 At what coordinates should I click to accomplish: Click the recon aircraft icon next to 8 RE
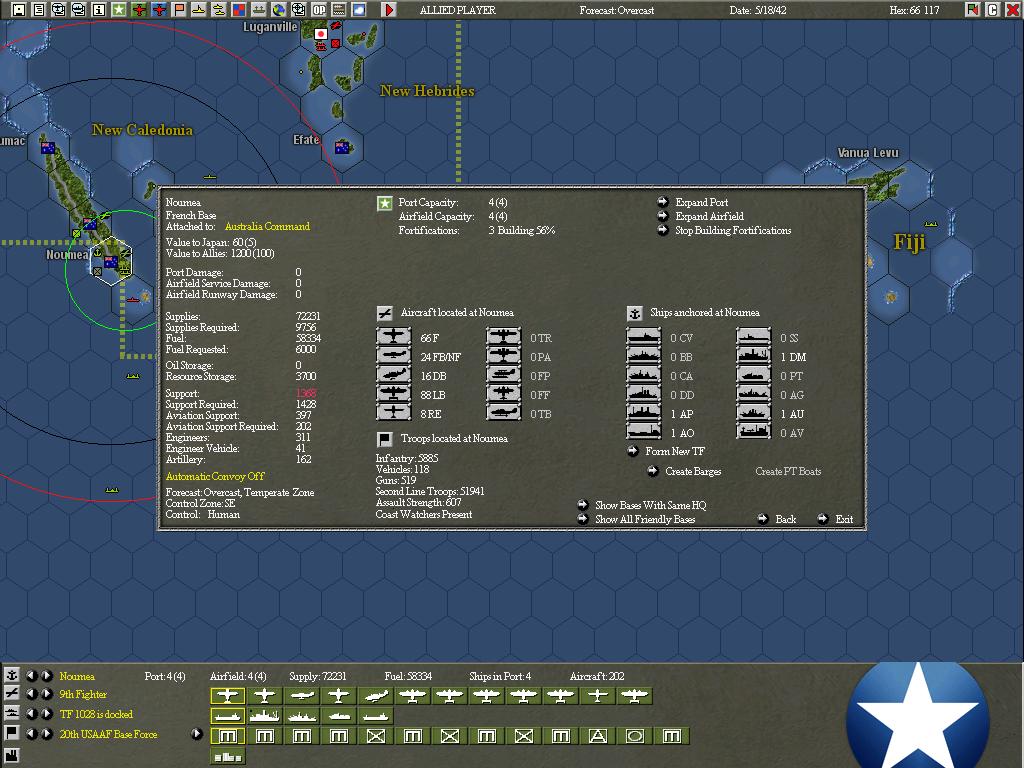(x=394, y=413)
